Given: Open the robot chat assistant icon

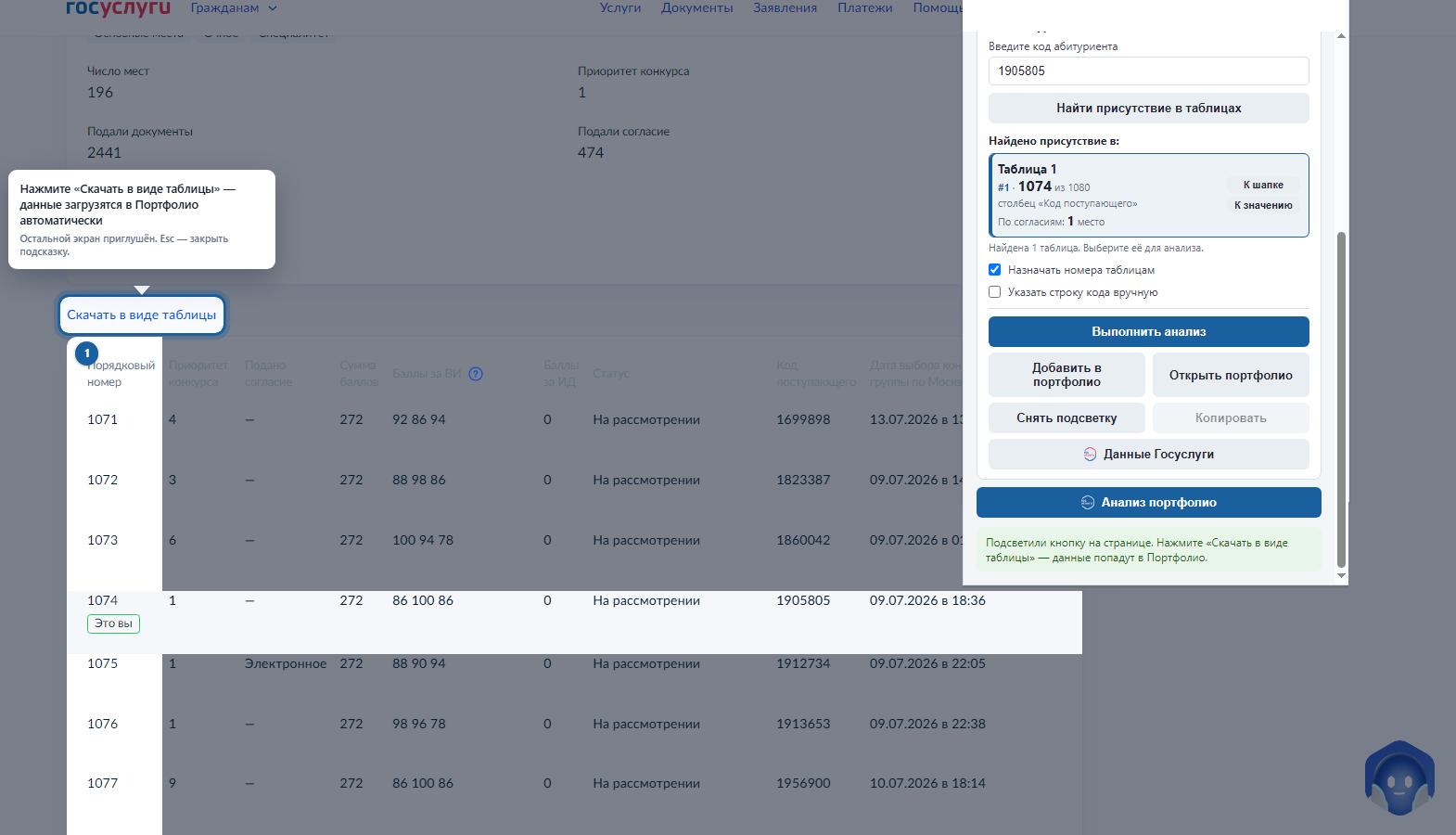Looking at the screenshot, I should click(1399, 777).
